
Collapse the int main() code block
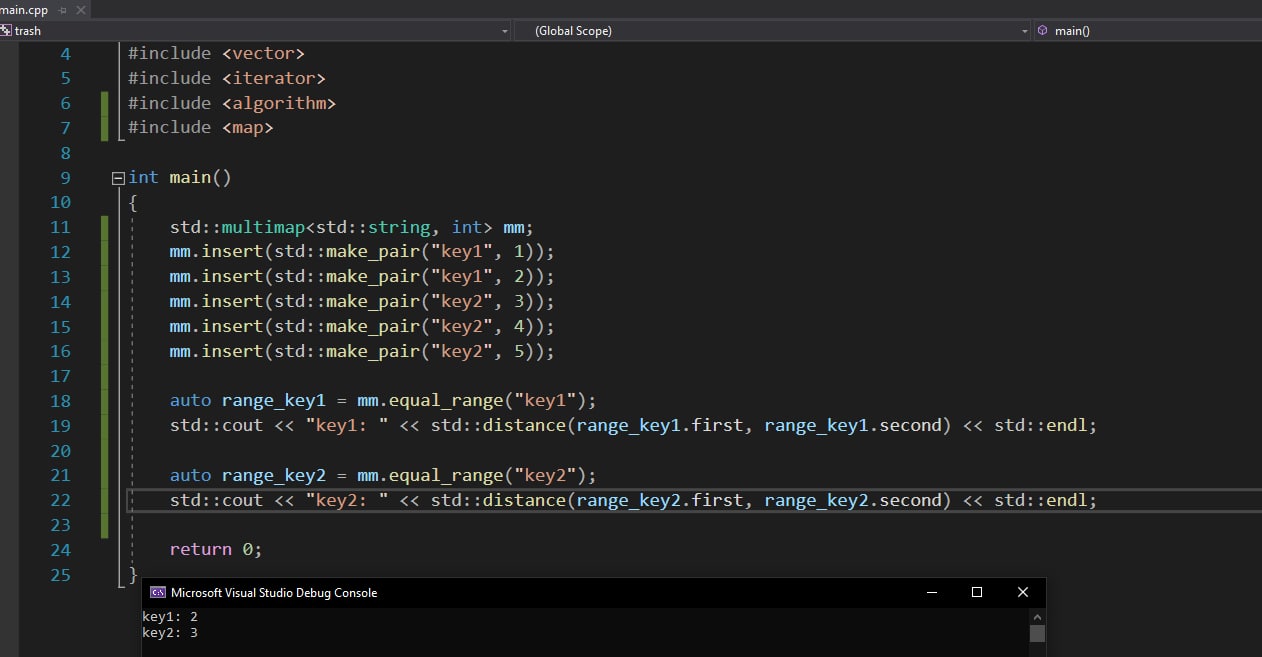click(x=119, y=178)
